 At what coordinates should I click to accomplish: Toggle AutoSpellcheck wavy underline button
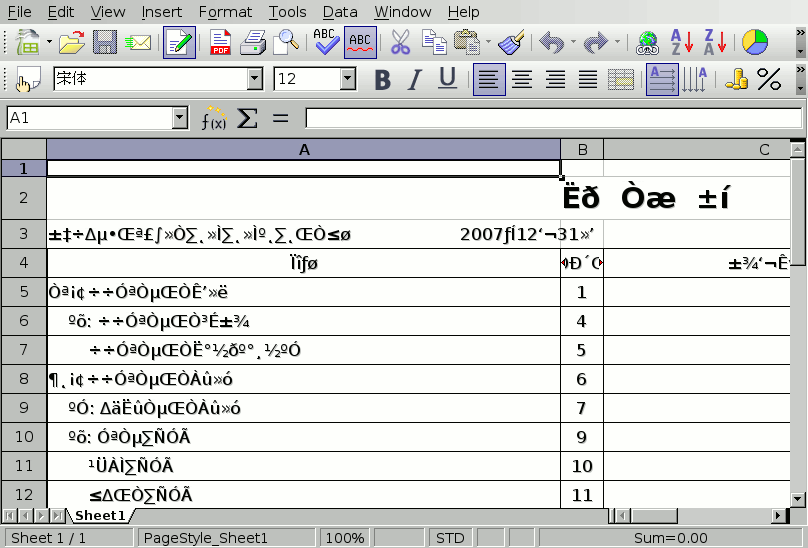point(360,43)
